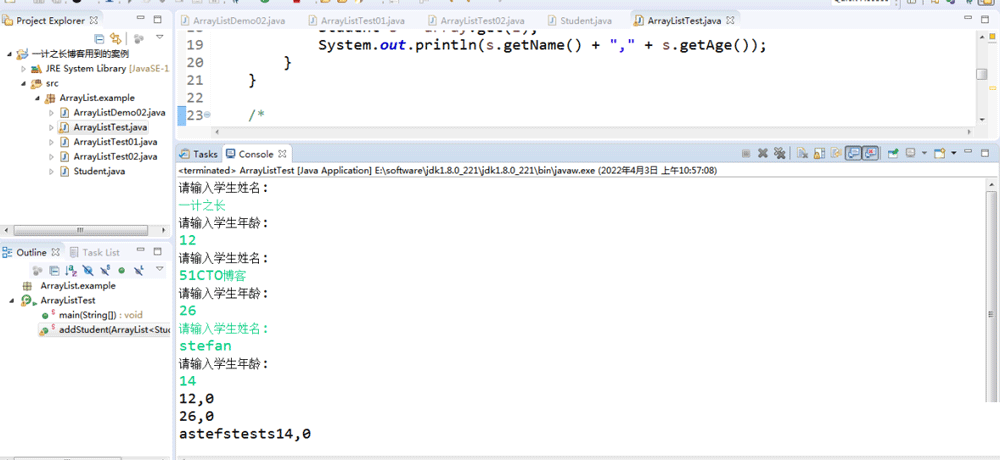1000x460 pixels.
Task: Collapse All in Project Explorer toolbar
Action: point(99,39)
